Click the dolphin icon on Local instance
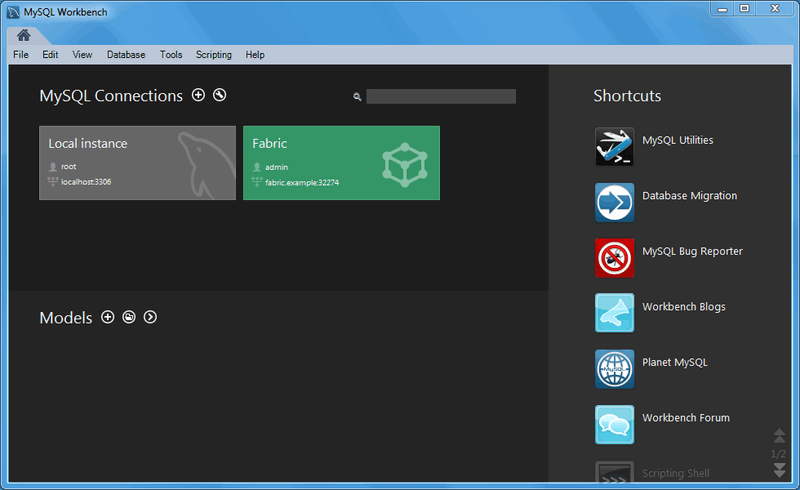This screenshot has height=490, width=800. click(x=205, y=165)
